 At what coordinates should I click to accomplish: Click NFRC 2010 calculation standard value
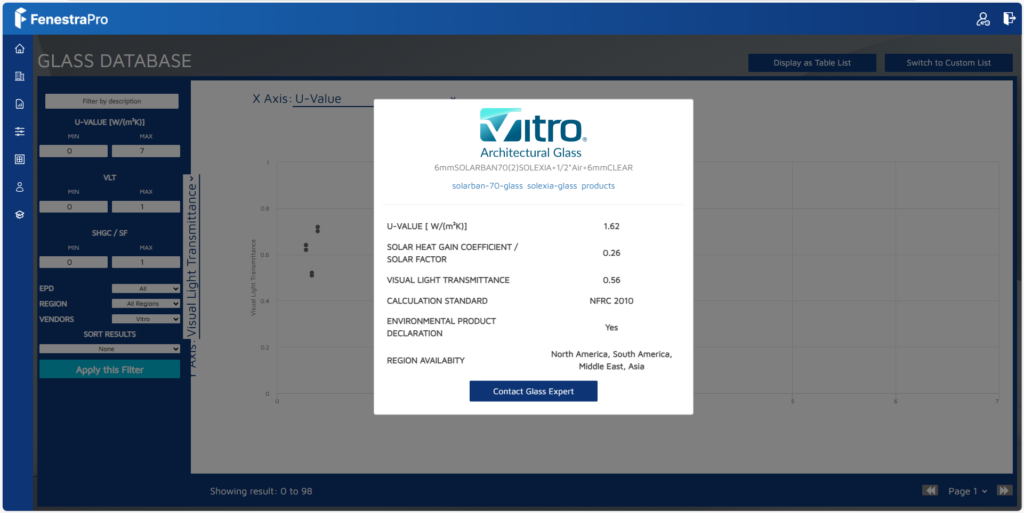(x=611, y=301)
